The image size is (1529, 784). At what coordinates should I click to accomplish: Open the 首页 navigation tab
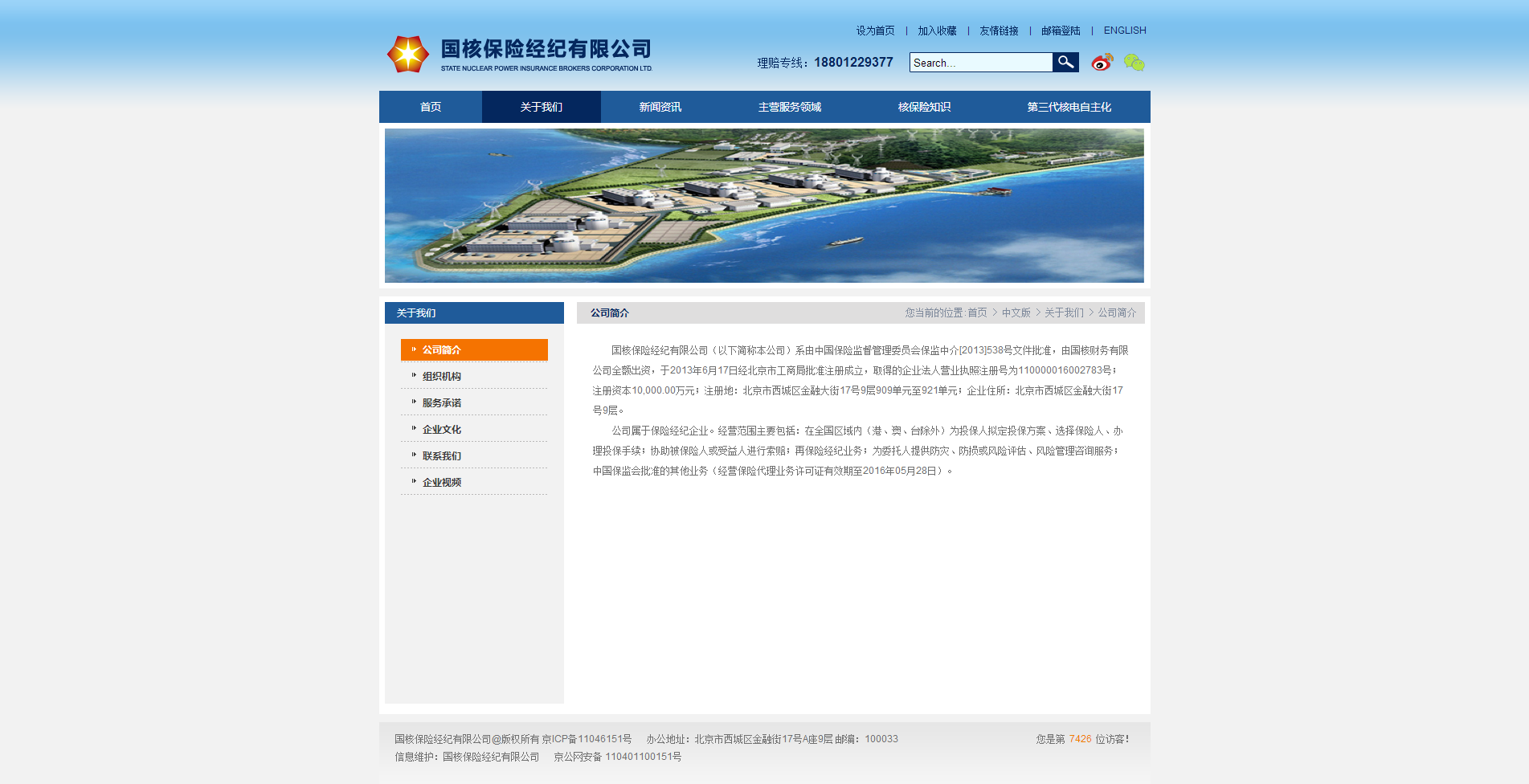(431, 107)
